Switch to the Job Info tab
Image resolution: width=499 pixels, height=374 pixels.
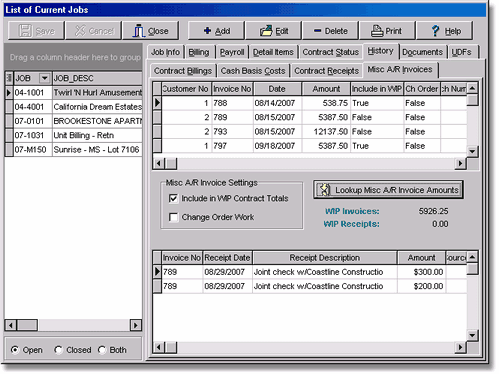(x=165, y=52)
